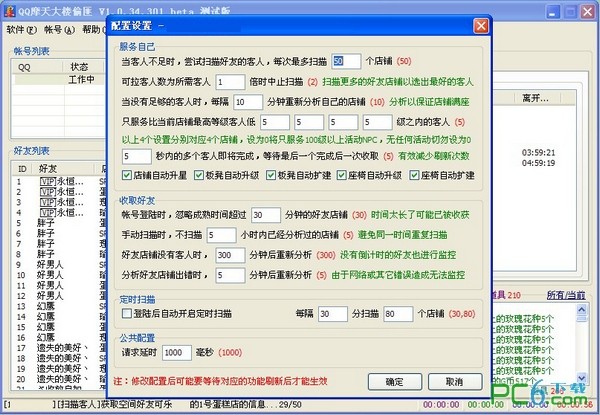The height and width of the screenshot is (415, 600).
Task: Select friend row 17 遗失的美好
Action: coord(59,348)
